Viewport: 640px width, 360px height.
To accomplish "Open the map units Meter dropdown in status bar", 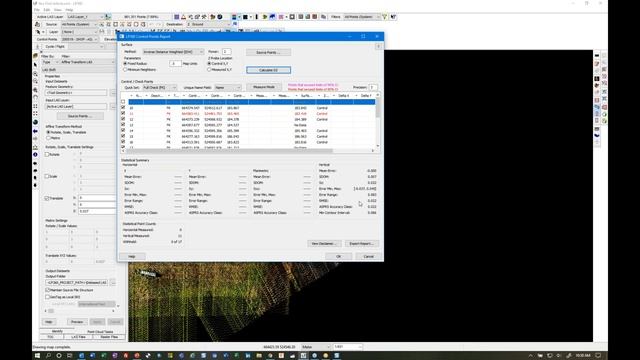I will [315, 347].
